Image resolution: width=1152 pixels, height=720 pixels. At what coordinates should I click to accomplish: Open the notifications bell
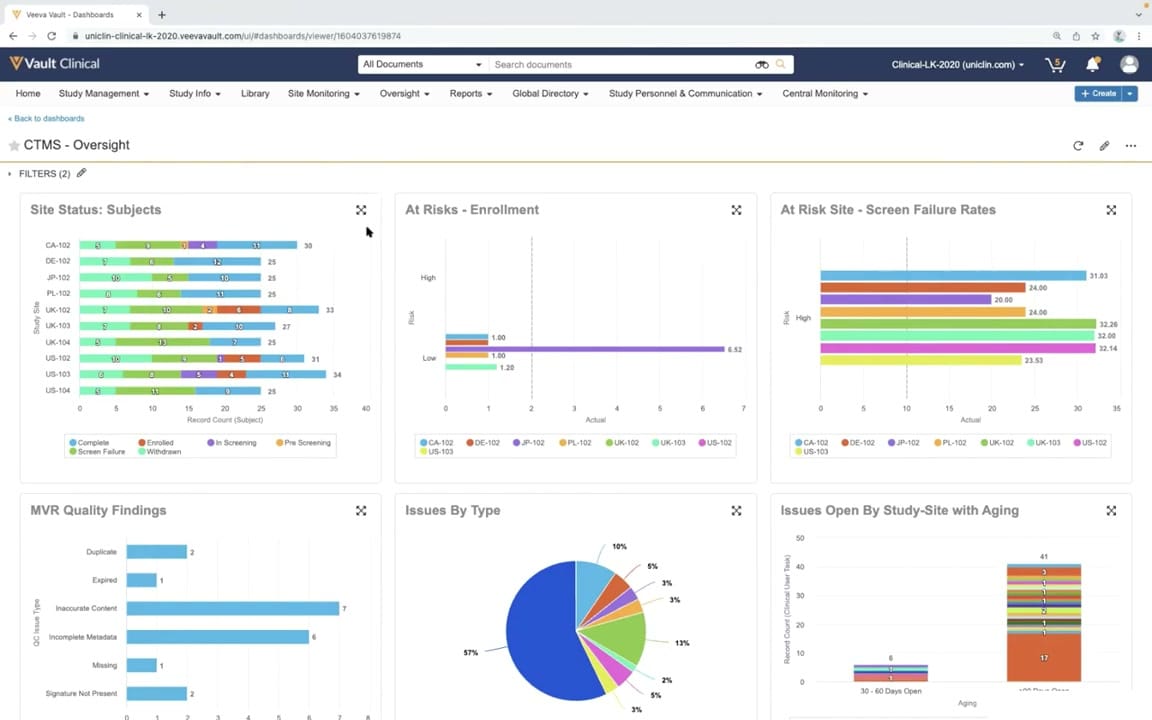tap(1092, 65)
